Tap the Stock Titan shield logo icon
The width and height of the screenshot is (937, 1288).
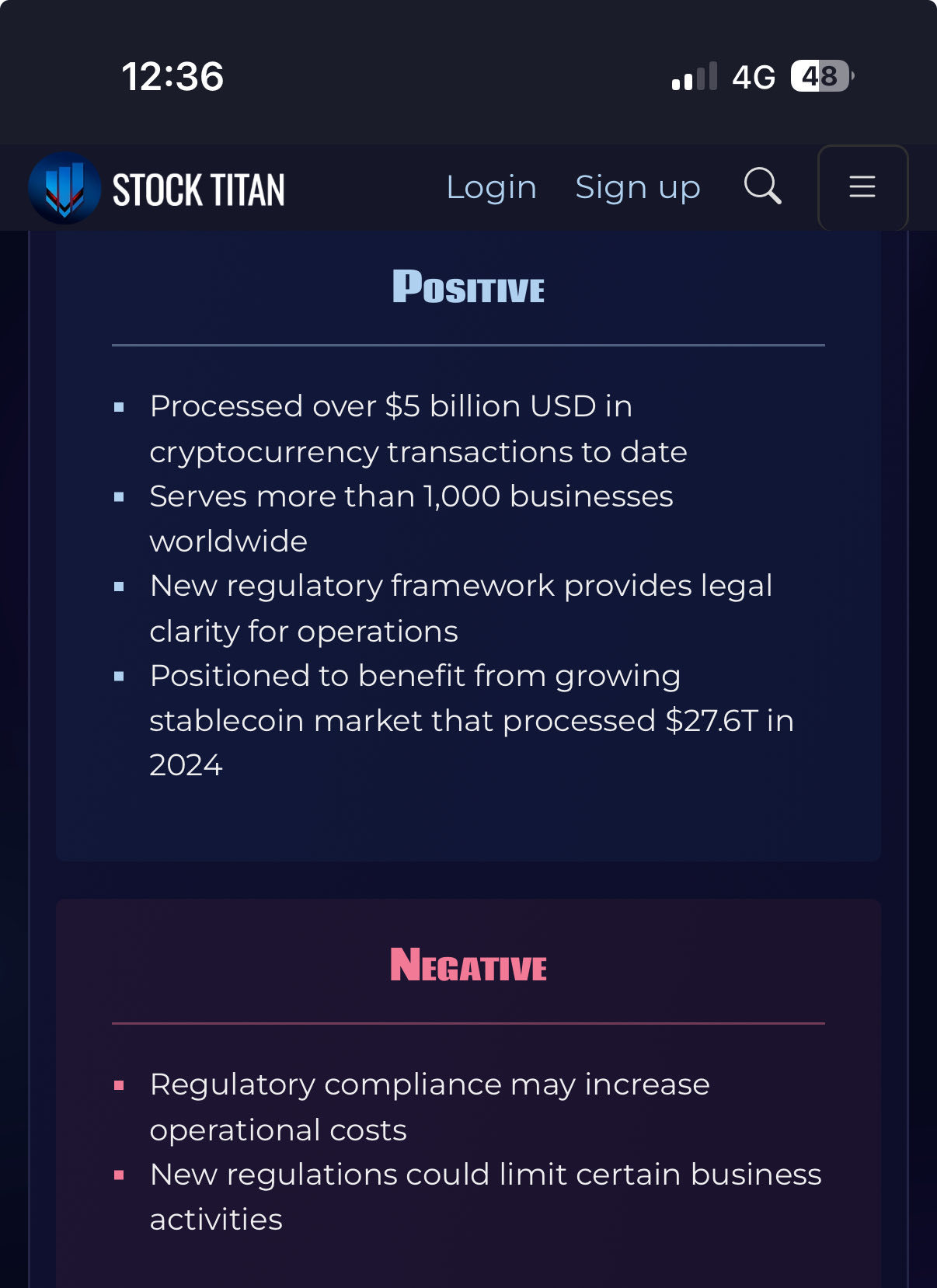pos(64,188)
